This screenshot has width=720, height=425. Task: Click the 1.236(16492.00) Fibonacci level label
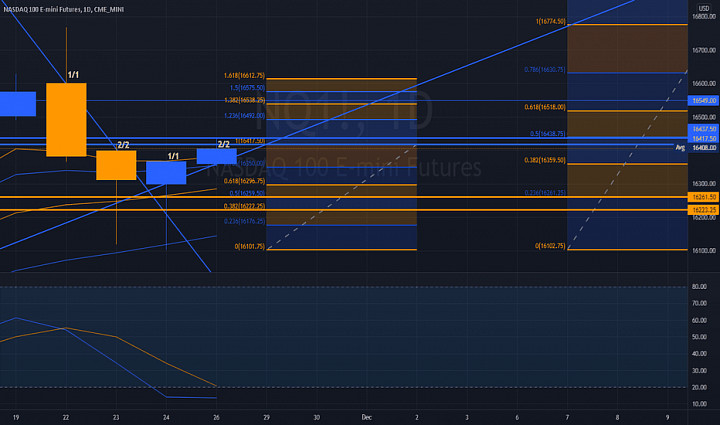point(244,116)
